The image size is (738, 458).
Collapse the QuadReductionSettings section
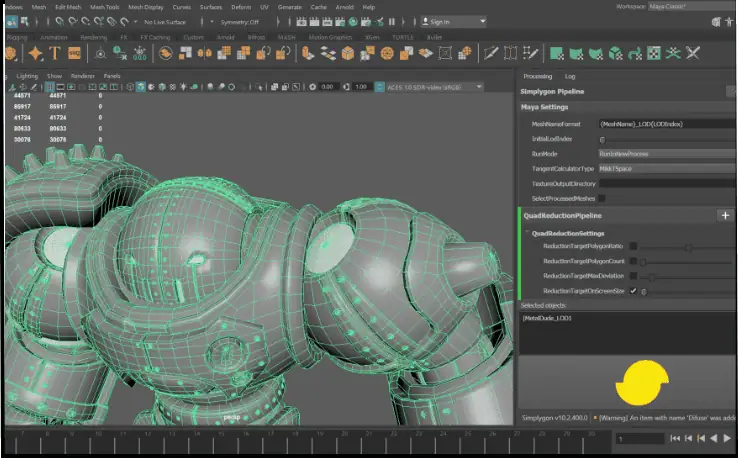click(x=526, y=232)
